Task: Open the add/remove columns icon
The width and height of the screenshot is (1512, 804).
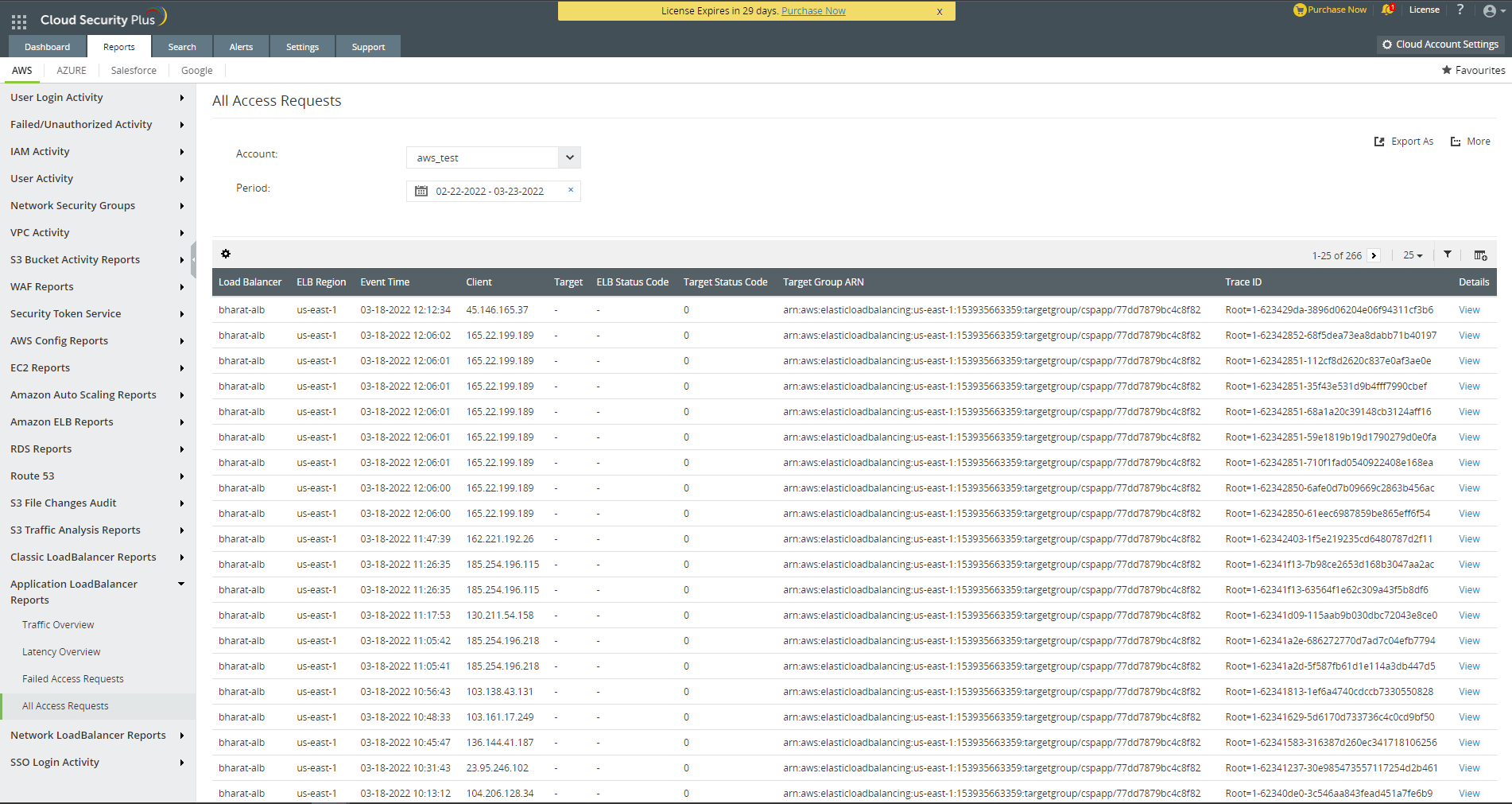Action: tap(1480, 255)
